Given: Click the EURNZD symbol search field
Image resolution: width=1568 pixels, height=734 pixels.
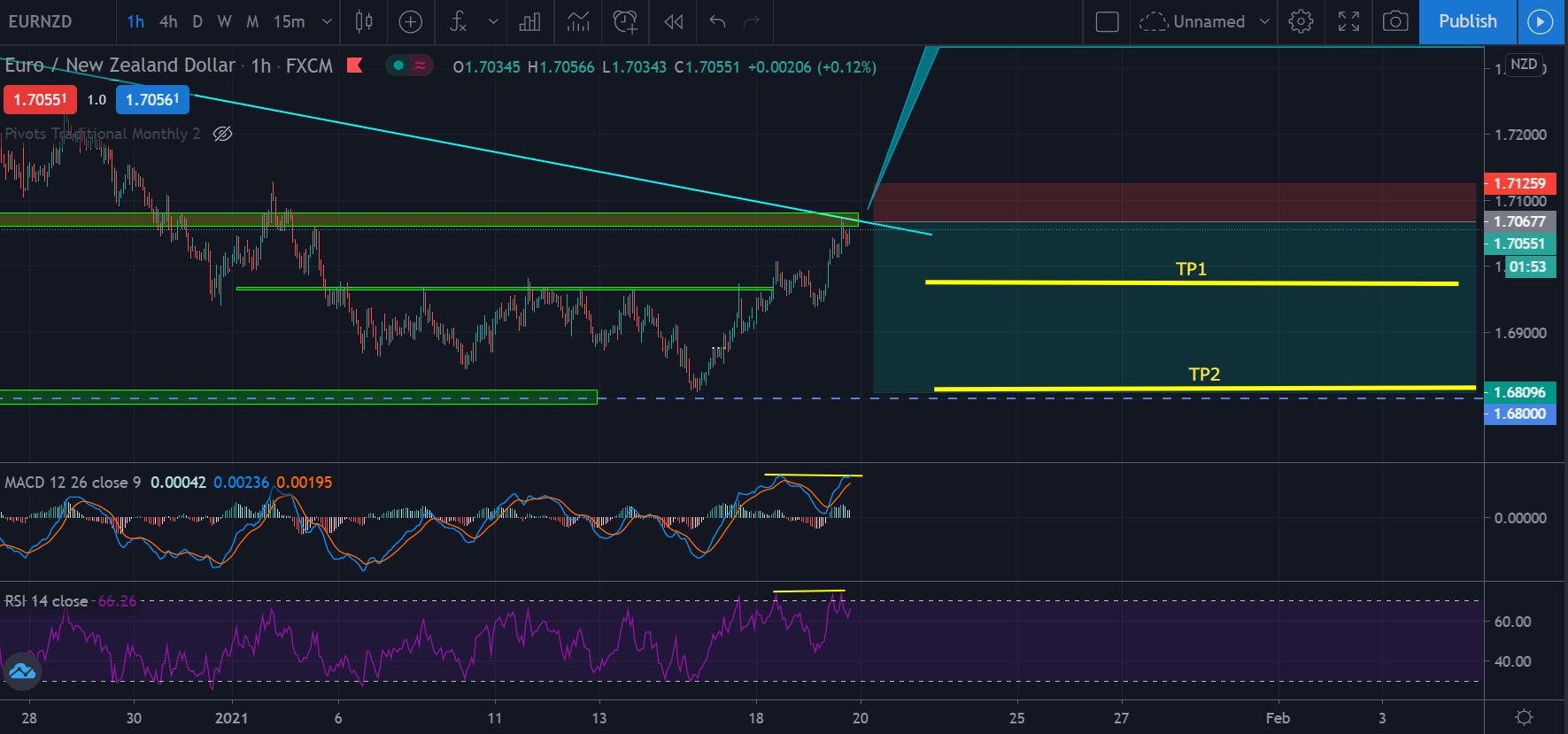Looking at the screenshot, I should coord(41,21).
